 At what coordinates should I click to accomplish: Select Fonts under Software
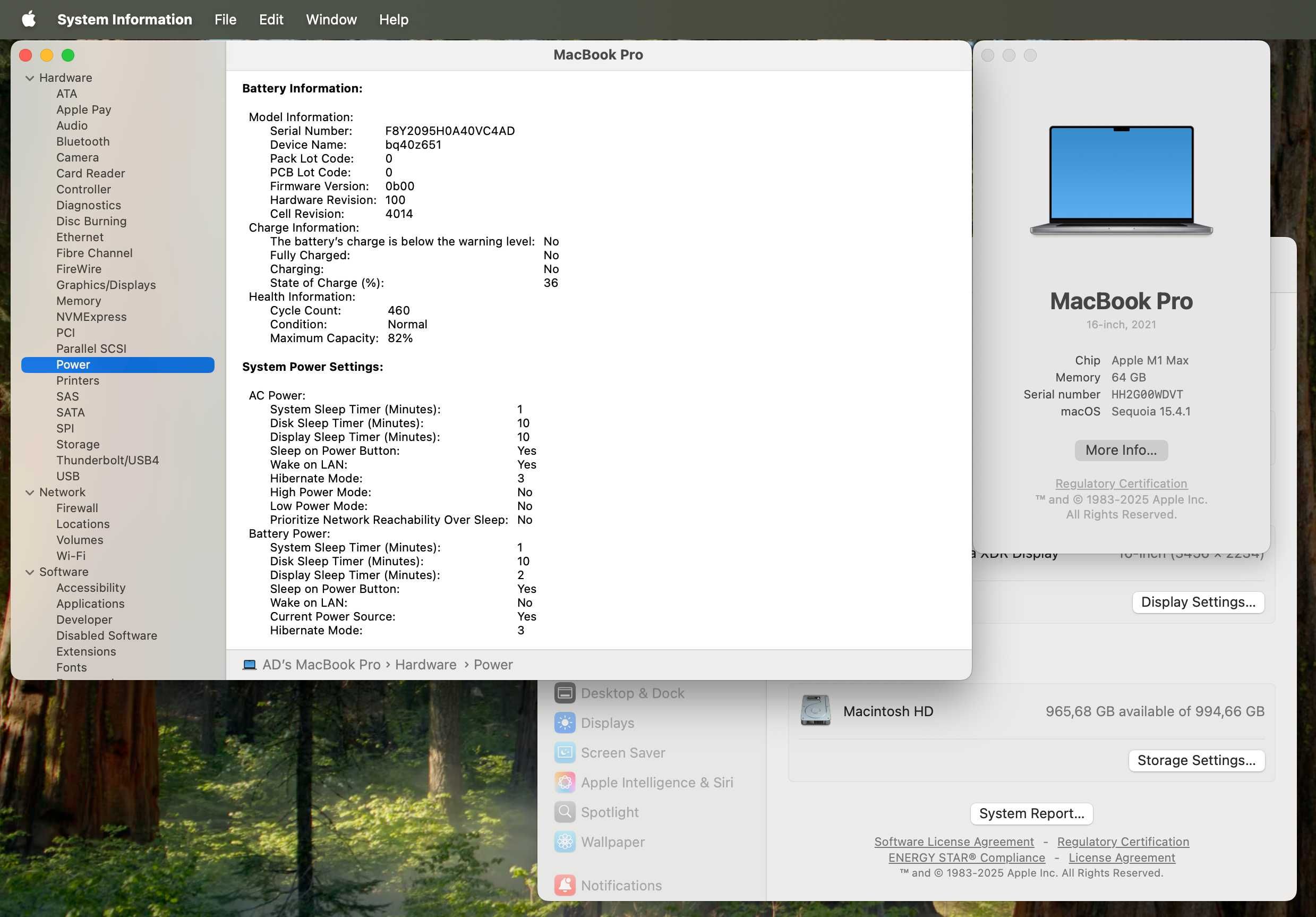click(x=72, y=668)
